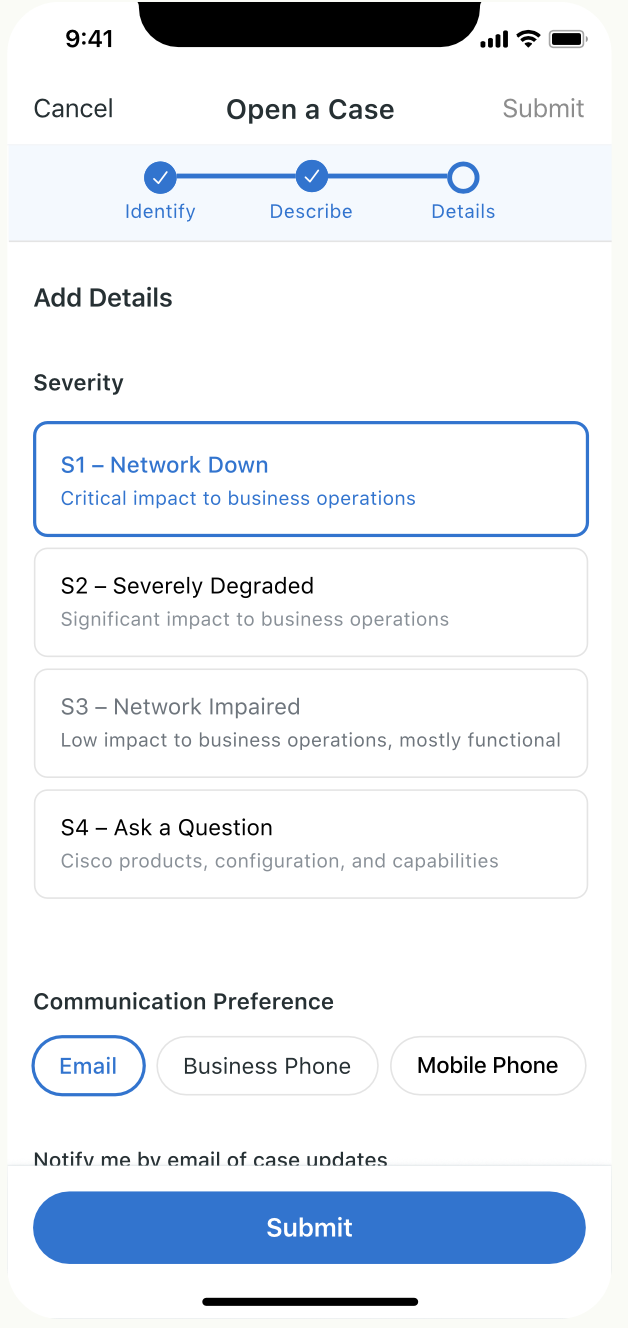The height and width of the screenshot is (1328, 628).
Task: Select Business Phone communication preference
Action: point(267,1066)
